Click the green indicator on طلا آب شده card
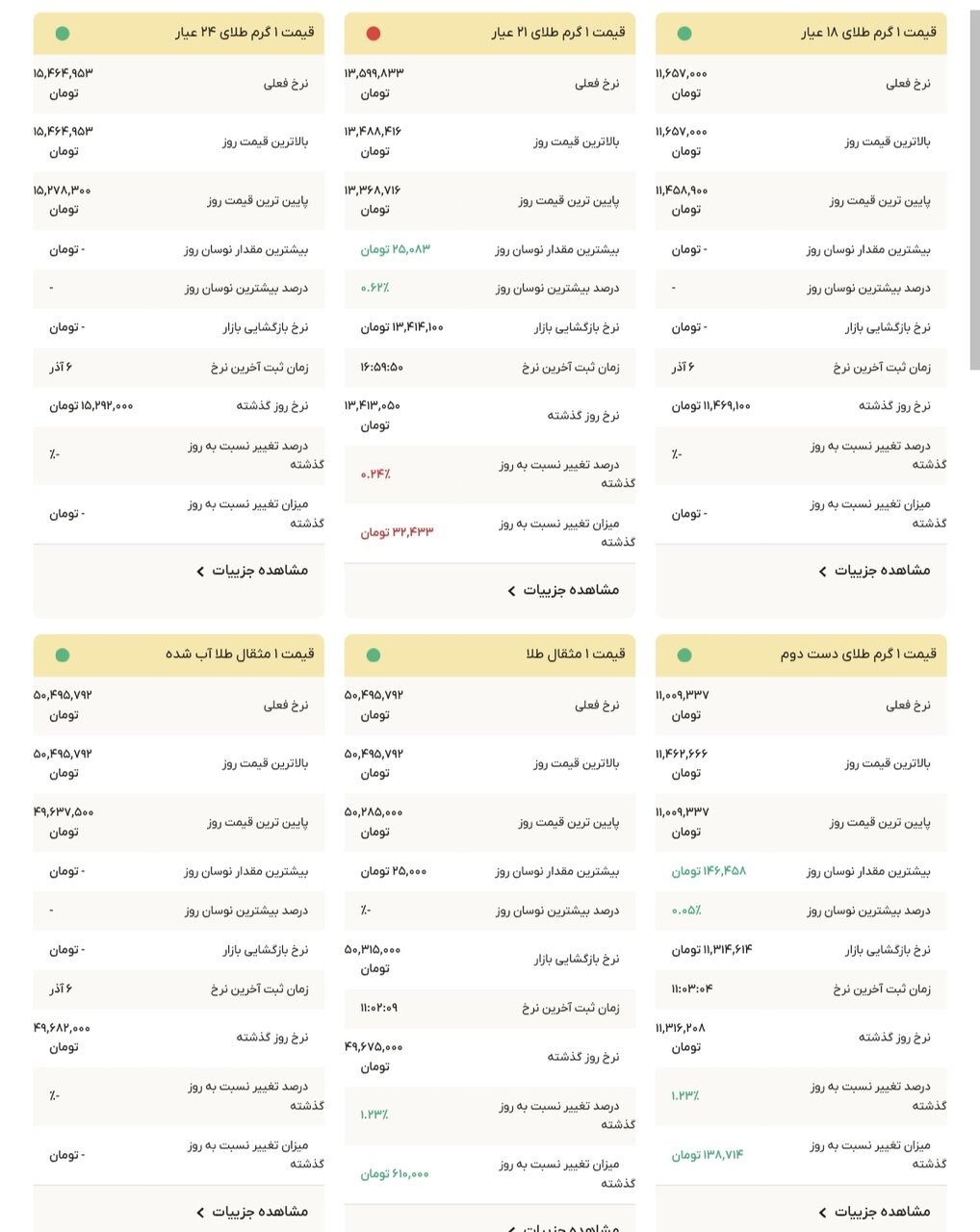The width and height of the screenshot is (980, 1232). (62, 654)
